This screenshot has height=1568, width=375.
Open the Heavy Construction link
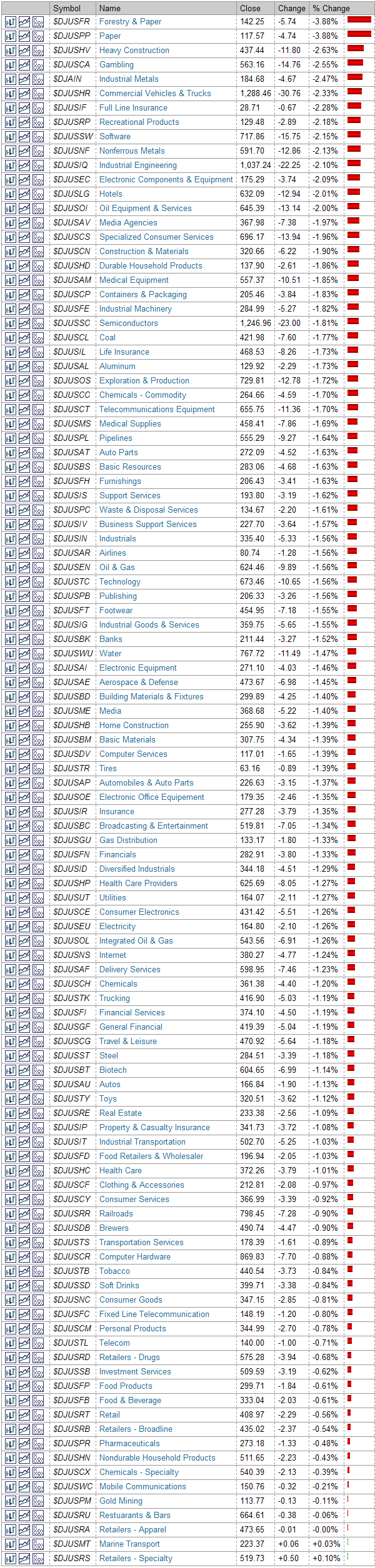click(x=134, y=51)
